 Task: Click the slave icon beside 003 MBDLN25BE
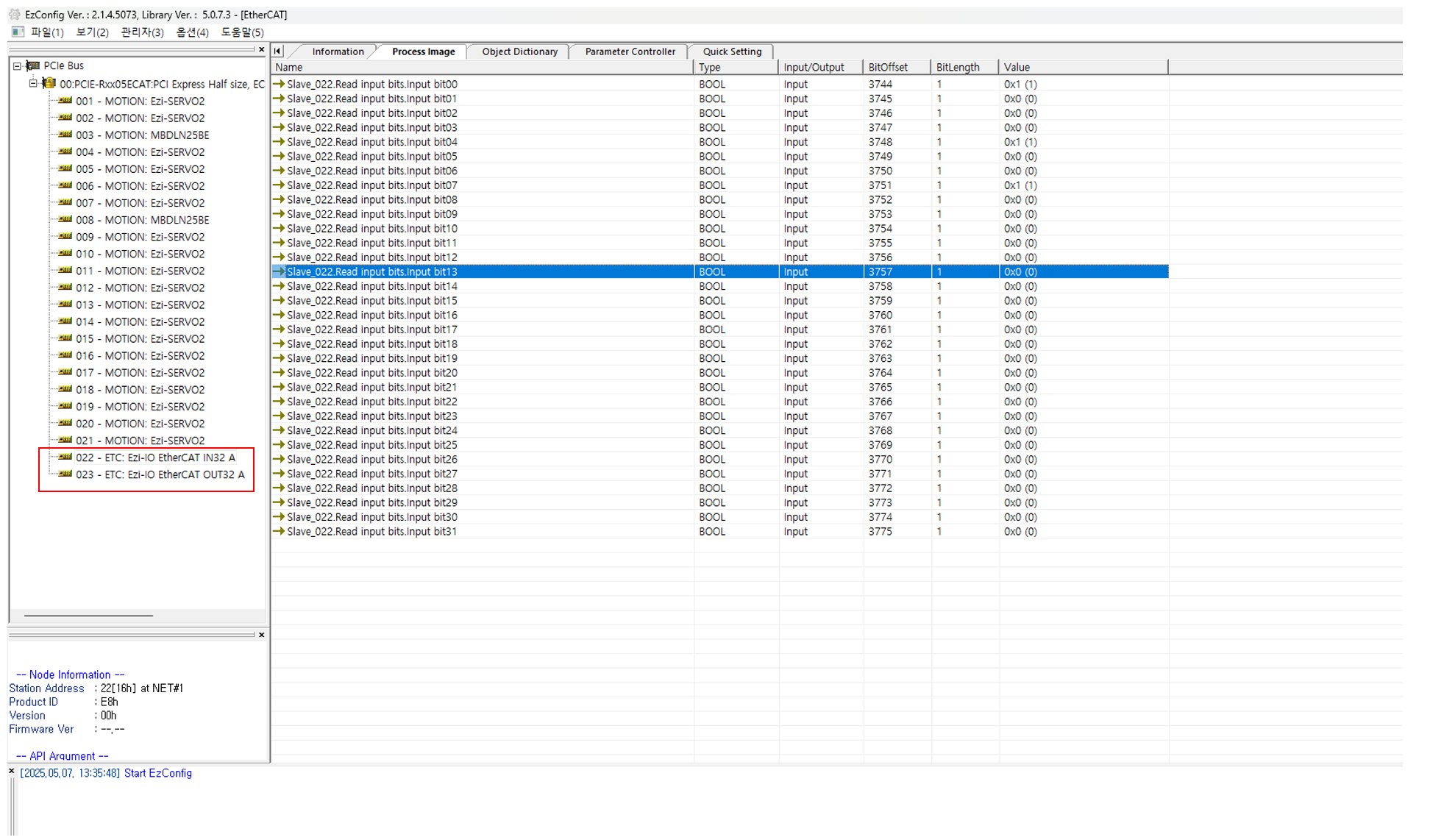(x=65, y=135)
